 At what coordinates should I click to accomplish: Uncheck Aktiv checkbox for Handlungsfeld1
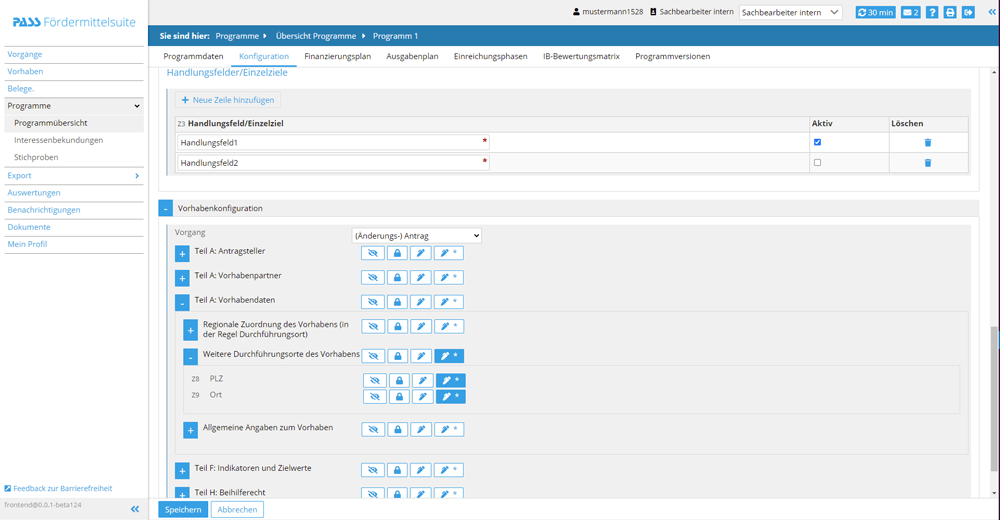tap(817, 142)
